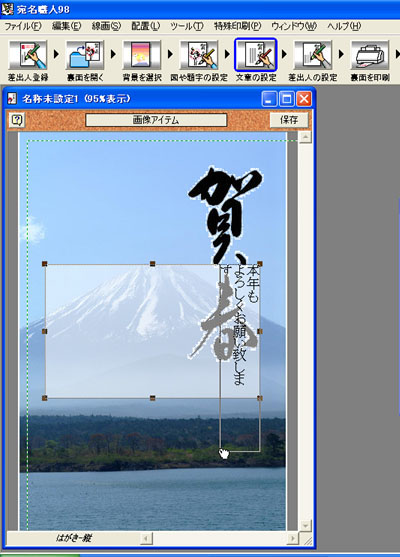400x557 pixels.
Task: Open the 差出人の設定 toolbar icon
Action: (x=313, y=55)
